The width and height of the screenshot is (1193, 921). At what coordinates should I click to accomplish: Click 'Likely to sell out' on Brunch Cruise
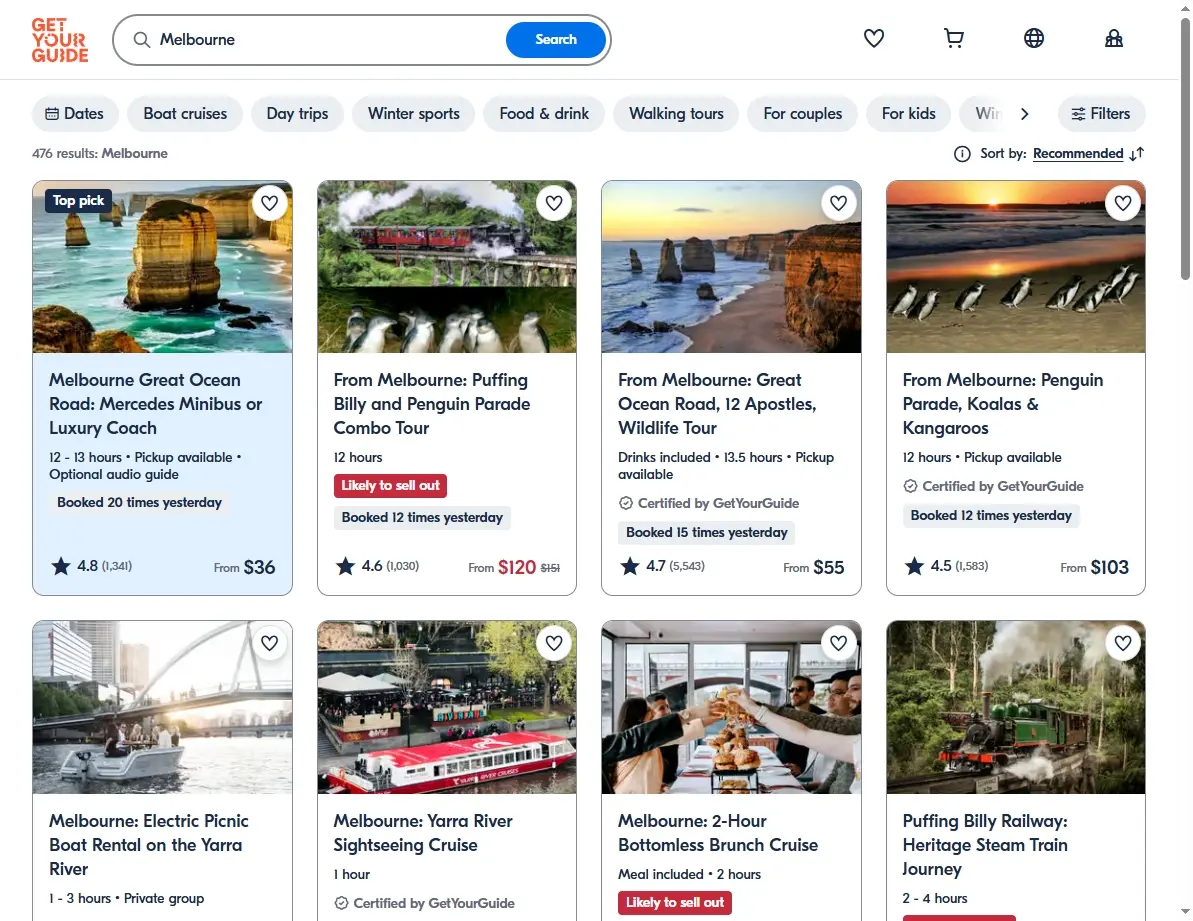coord(675,903)
